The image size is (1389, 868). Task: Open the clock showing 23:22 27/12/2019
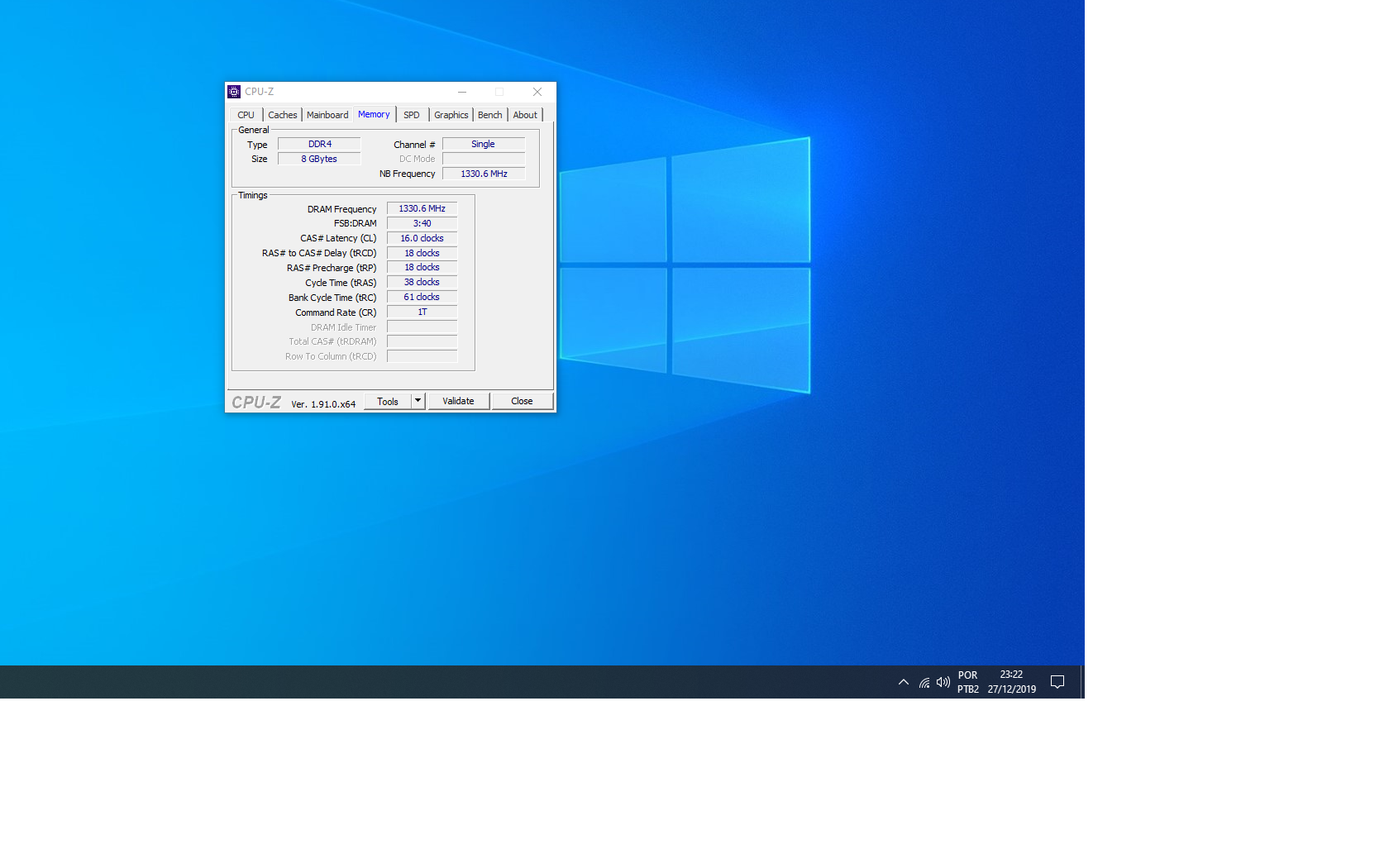coord(1011,682)
